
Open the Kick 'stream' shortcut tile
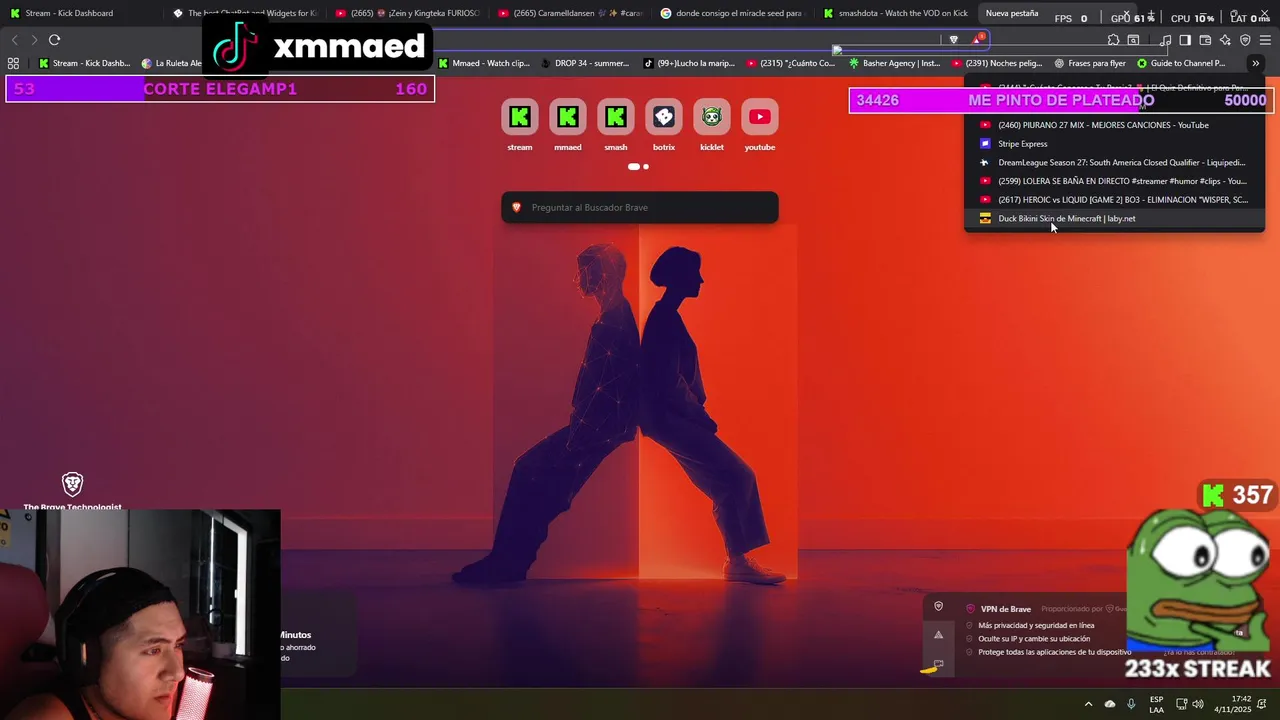[x=520, y=125]
